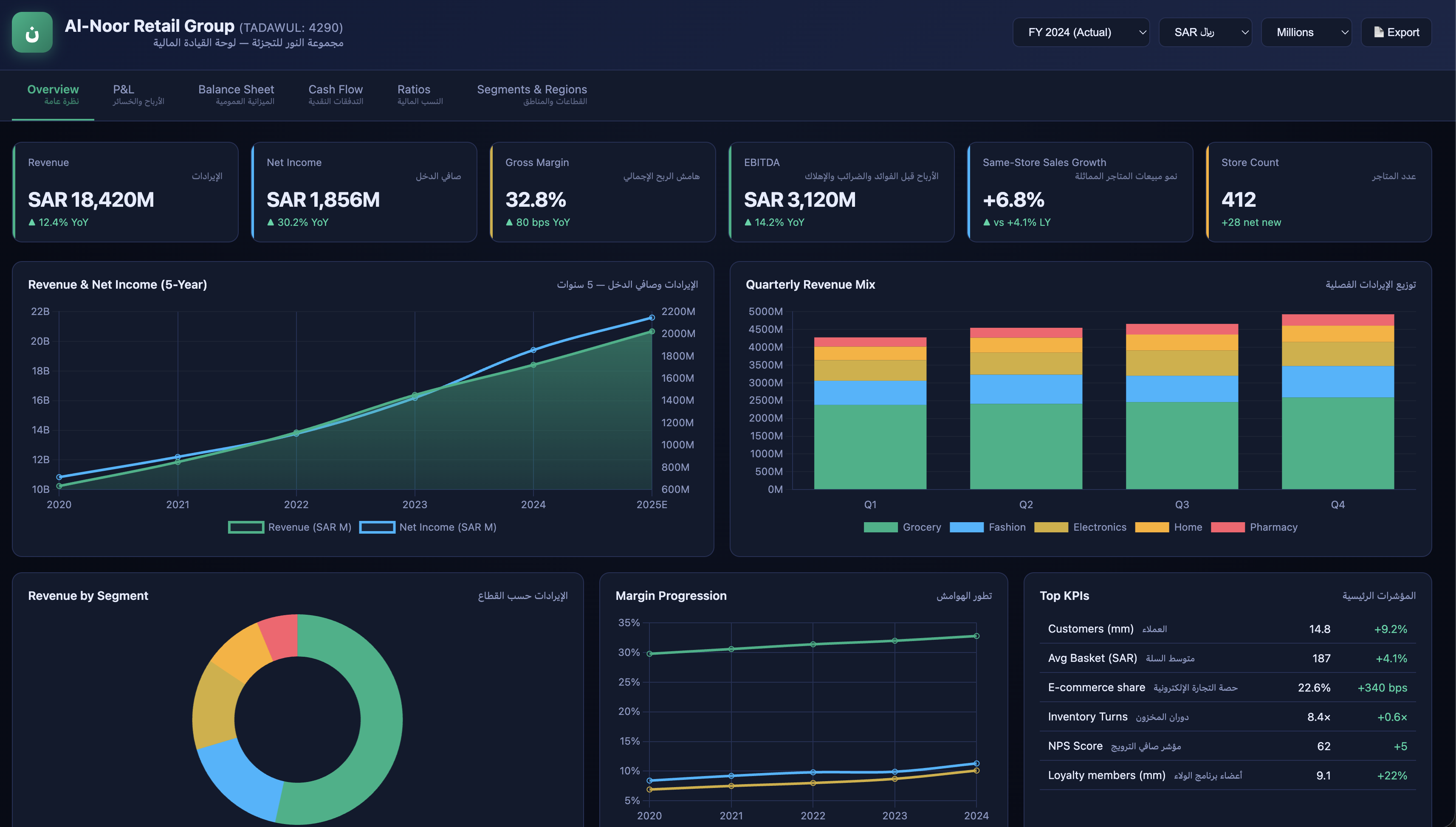Image resolution: width=1456 pixels, height=827 pixels.
Task: Click the Revenue by Segment title
Action: pos(88,596)
